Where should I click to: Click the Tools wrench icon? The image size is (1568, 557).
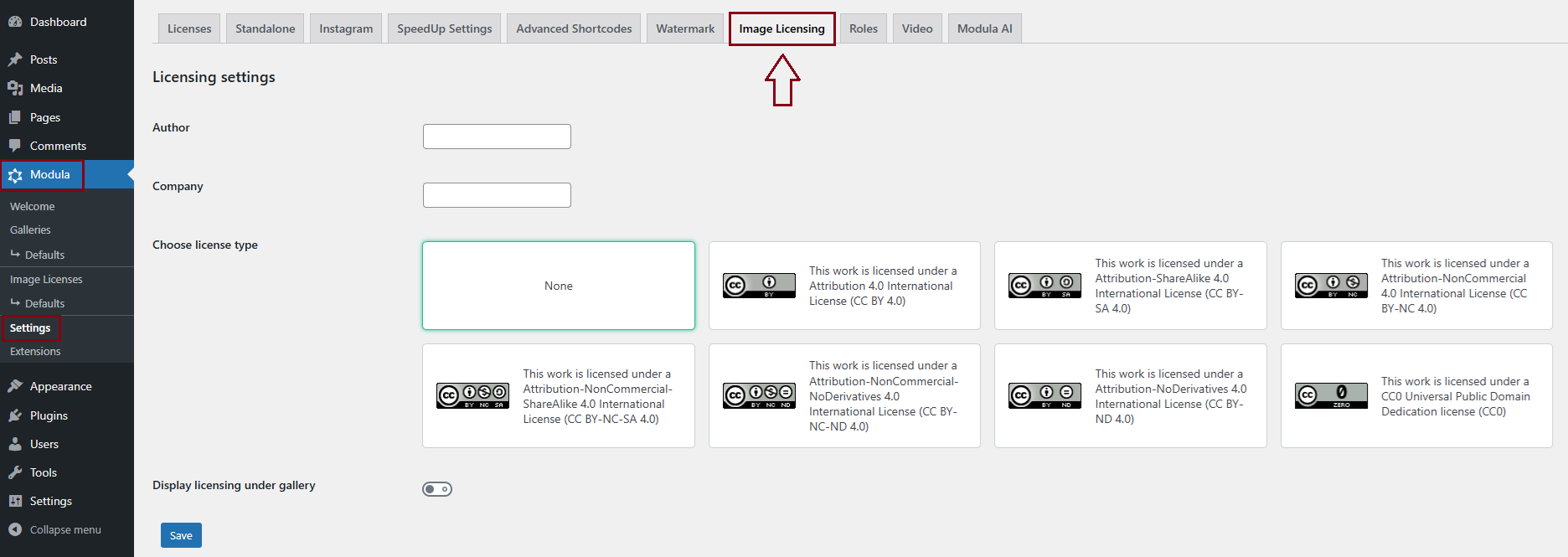tap(15, 472)
